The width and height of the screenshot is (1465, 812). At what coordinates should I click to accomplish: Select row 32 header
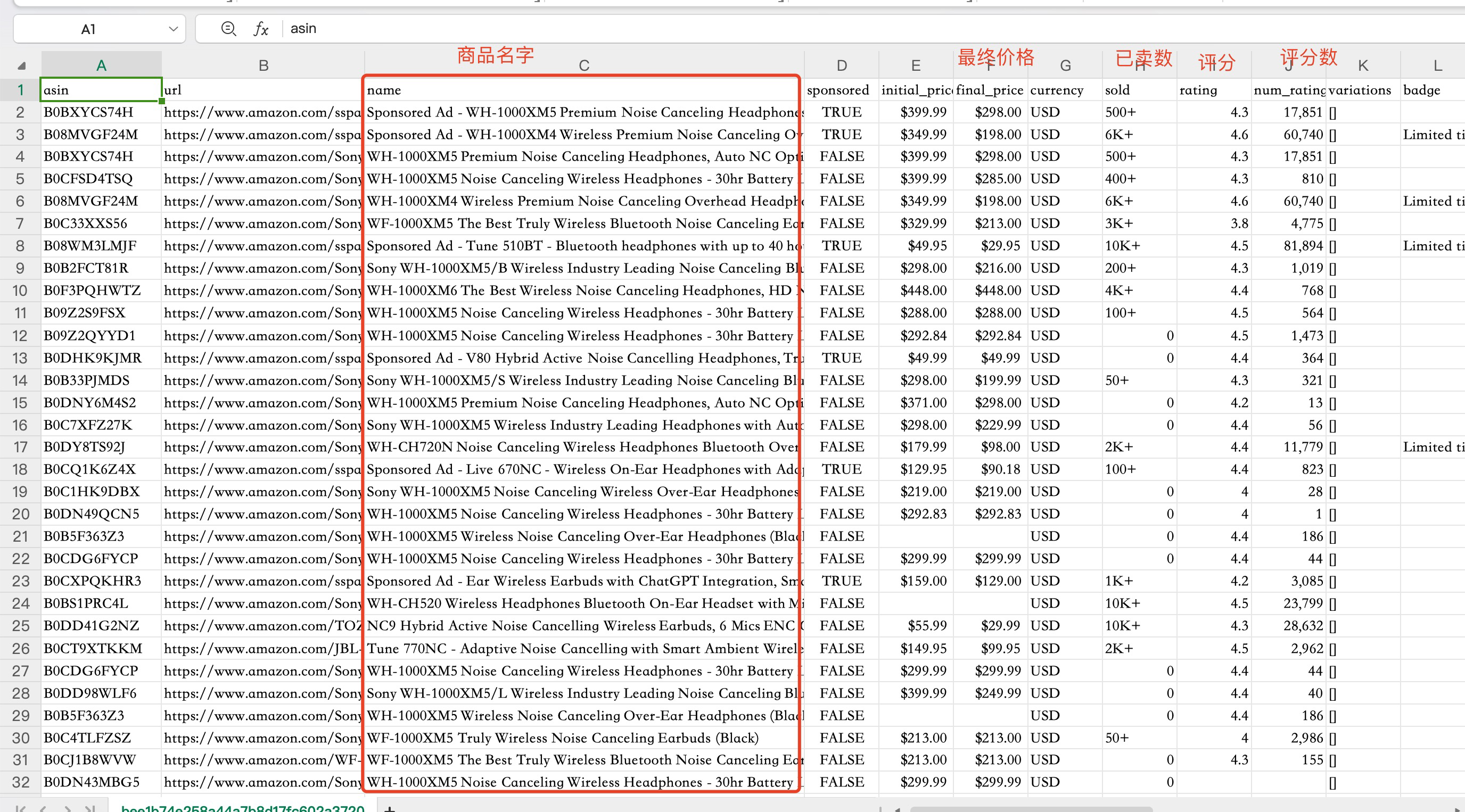click(20, 782)
